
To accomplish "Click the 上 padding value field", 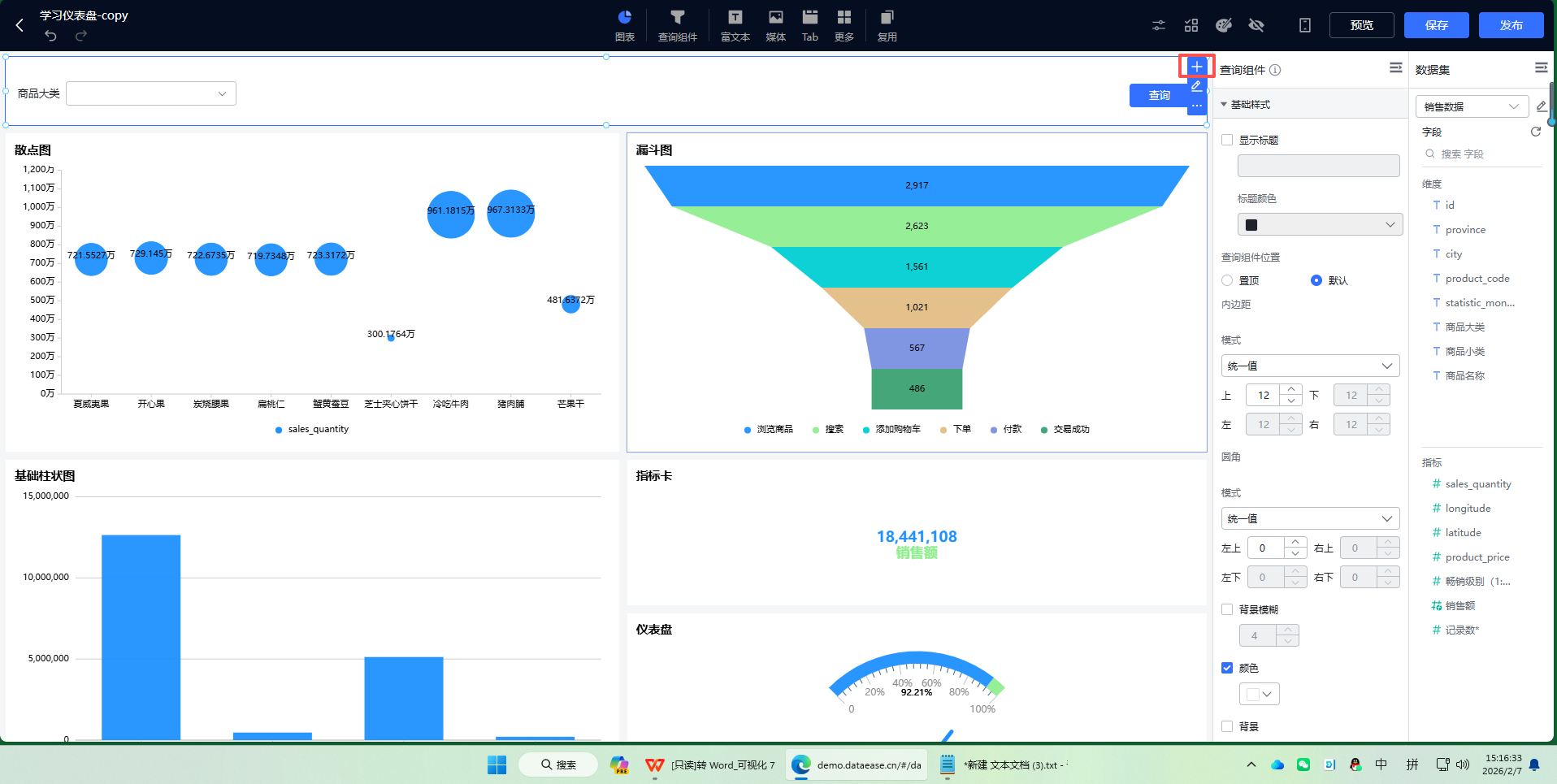I will click(x=1264, y=395).
